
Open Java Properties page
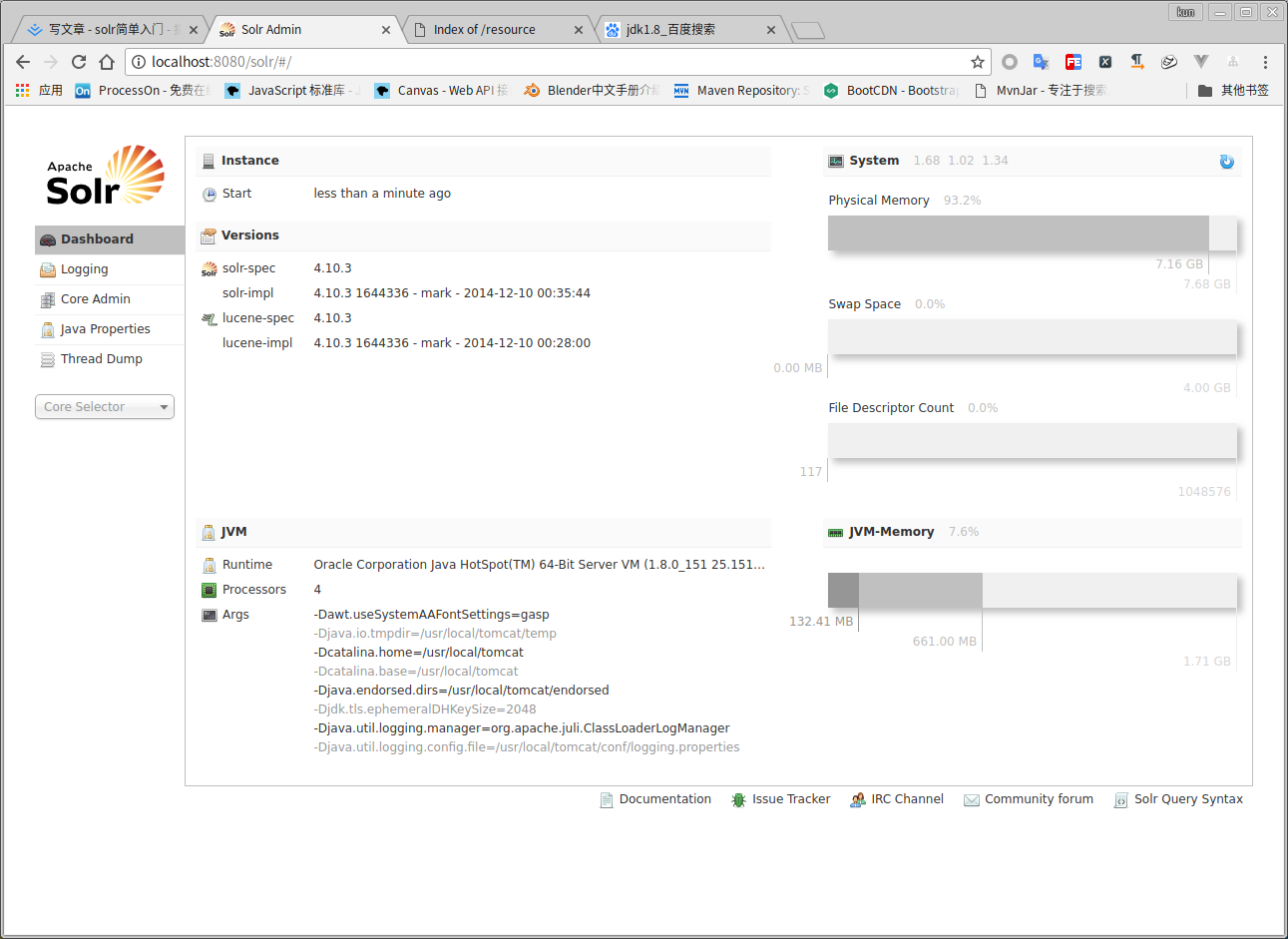110,329
